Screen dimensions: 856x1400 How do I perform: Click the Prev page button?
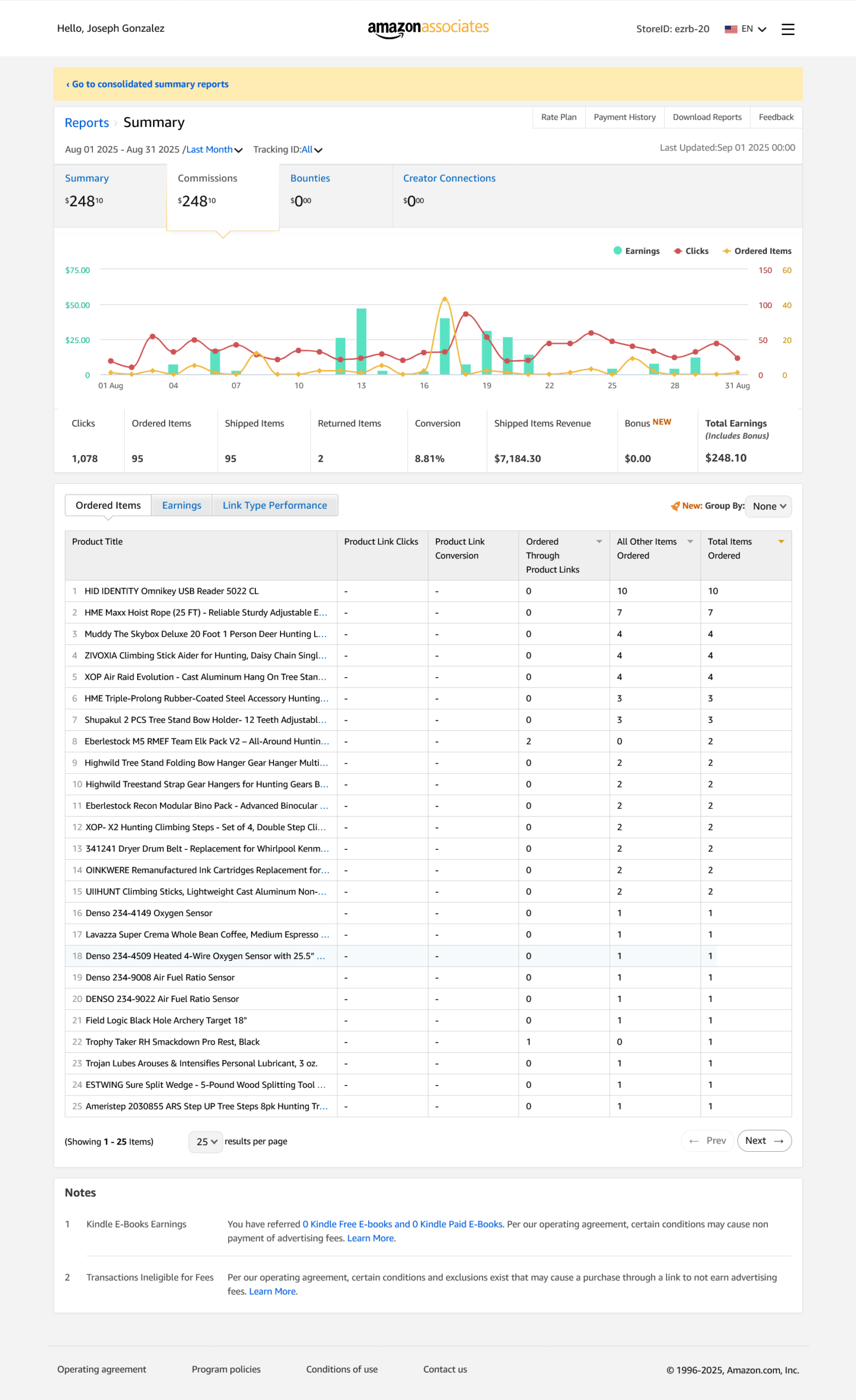click(x=707, y=1140)
